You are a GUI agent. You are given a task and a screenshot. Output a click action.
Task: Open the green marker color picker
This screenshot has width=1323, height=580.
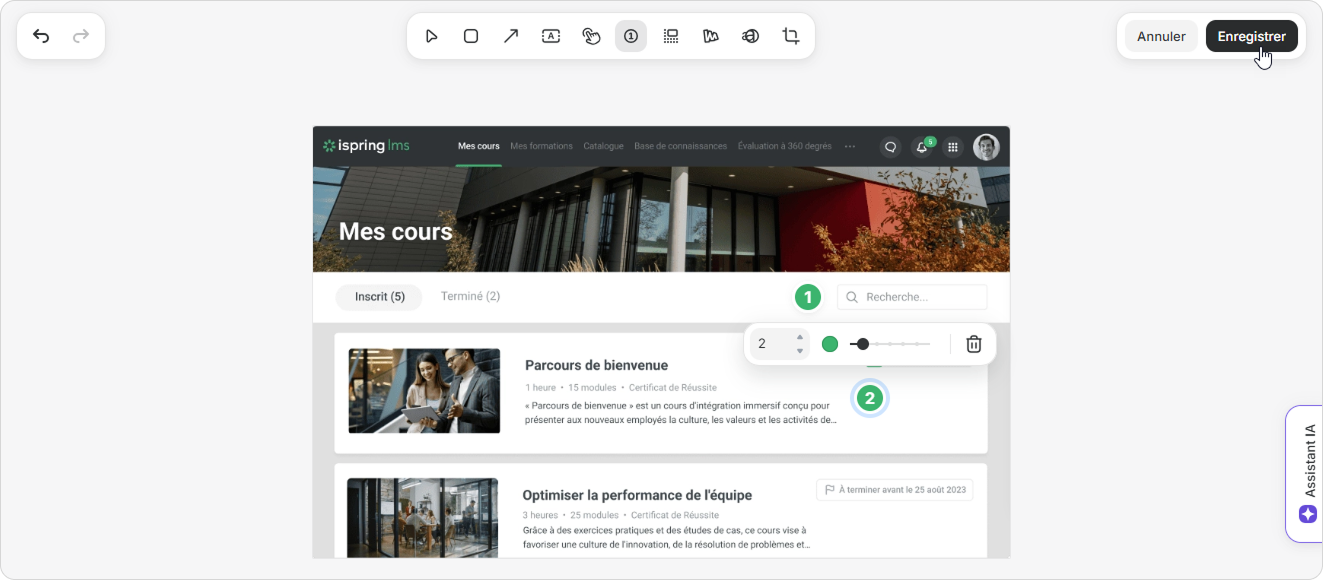(x=830, y=344)
